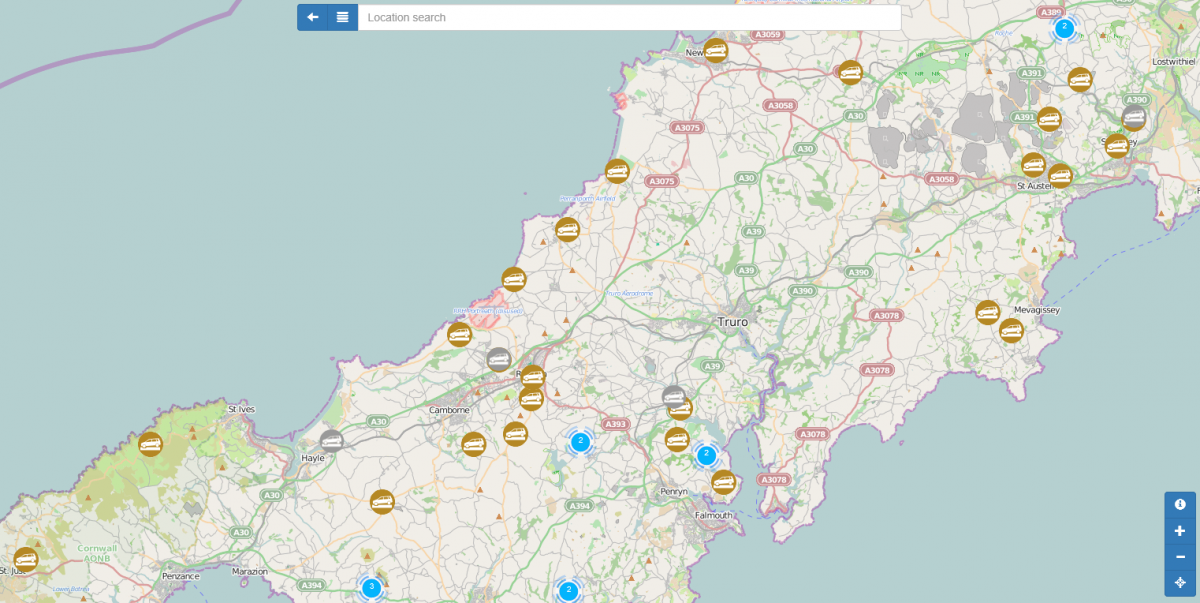The image size is (1200, 603).
Task: Expand the cluster marker beside A389
Action: click(1064, 28)
